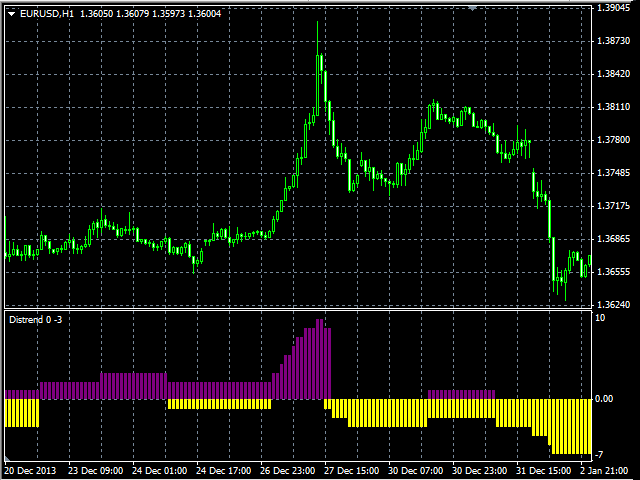Click the low price value 1.35973
Screen dimensions: 640x480
coord(169,14)
